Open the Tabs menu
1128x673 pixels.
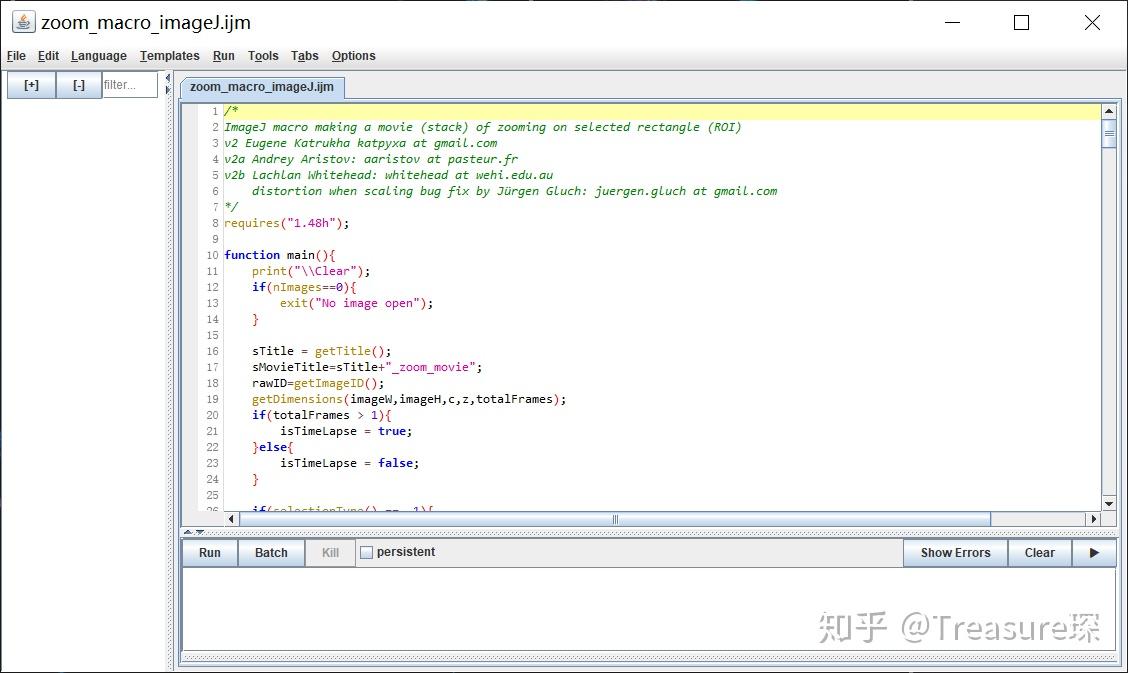[304, 56]
